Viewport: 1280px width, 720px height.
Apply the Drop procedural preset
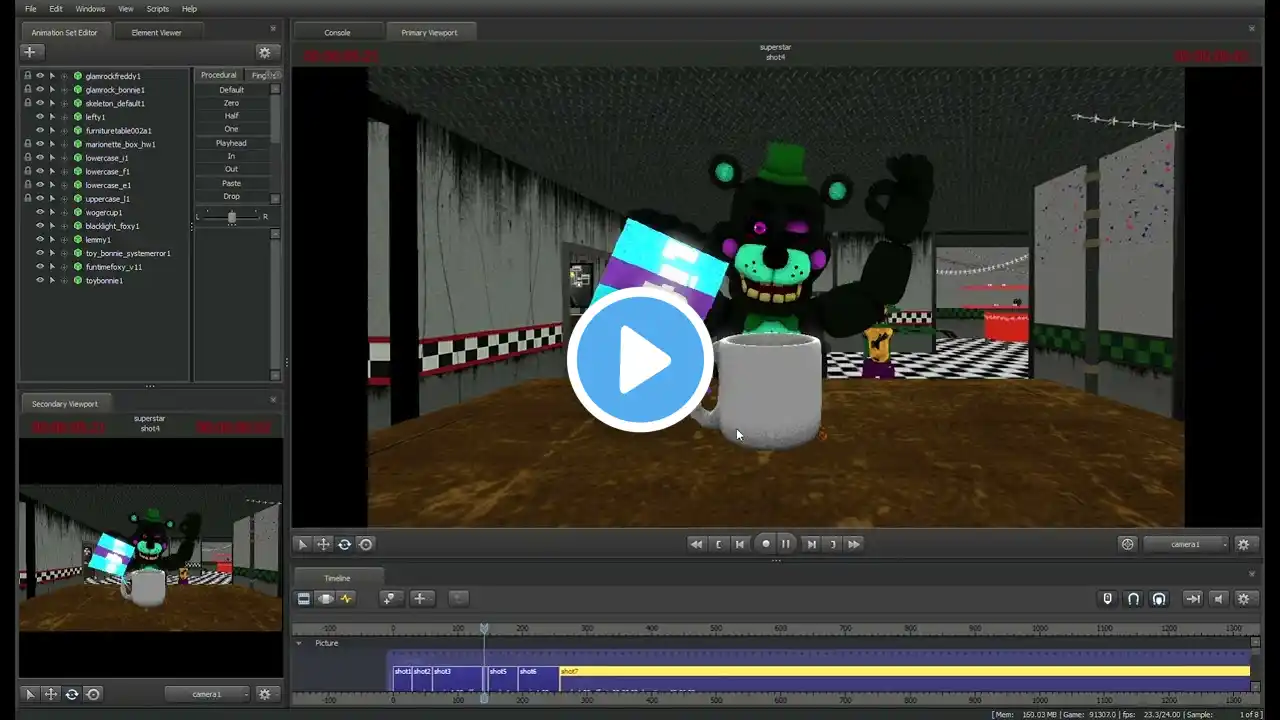coord(231,196)
